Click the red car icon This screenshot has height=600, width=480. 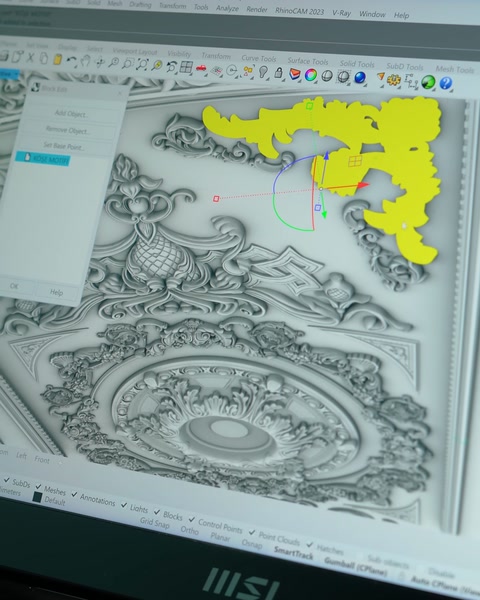201,68
